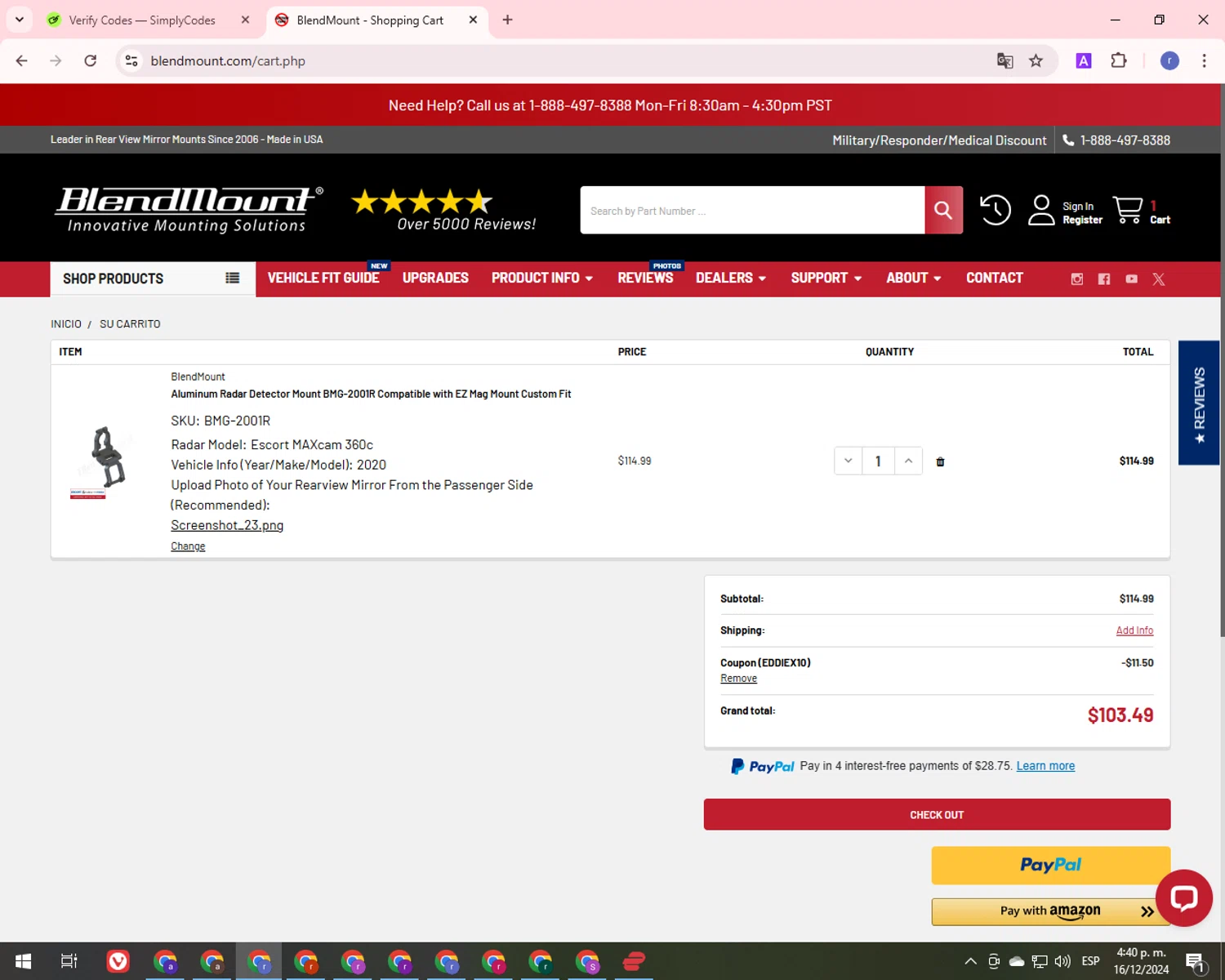Open the tab search dropdown arrow
Image resolution: width=1225 pixels, height=980 pixels.
coord(20,20)
